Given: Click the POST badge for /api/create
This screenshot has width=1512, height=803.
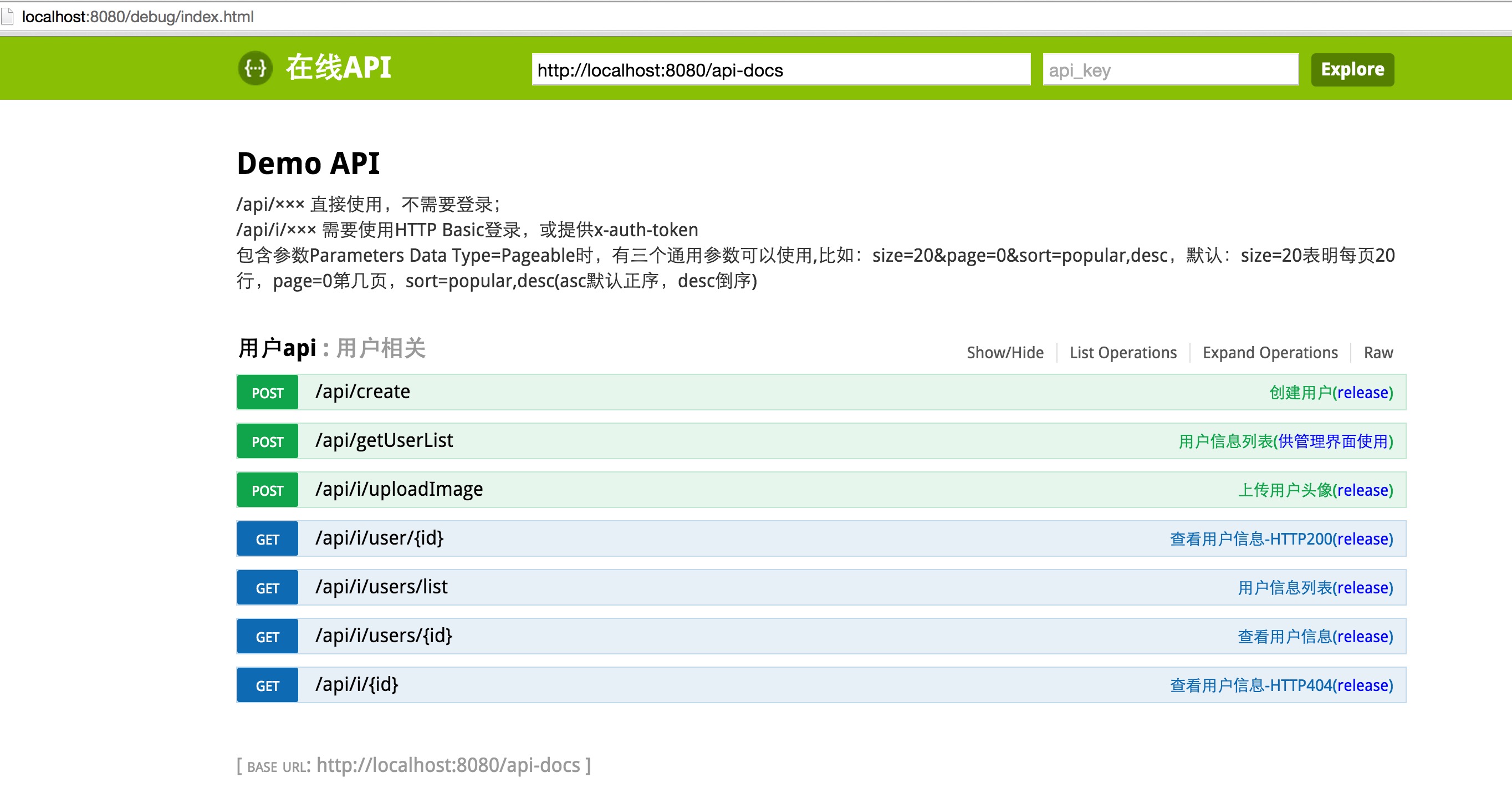Looking at the screenshot, I should [267, 393].
